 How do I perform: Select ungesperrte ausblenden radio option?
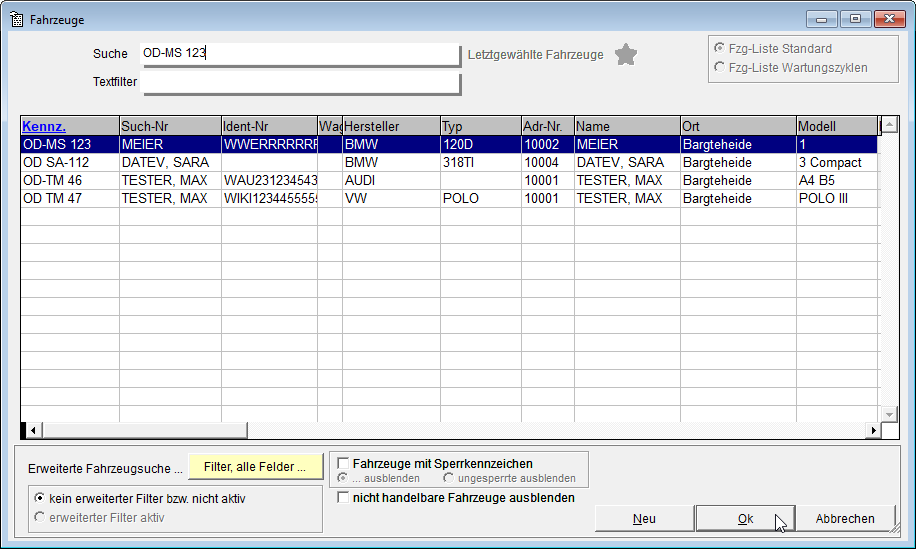click(x=448, y=478)
